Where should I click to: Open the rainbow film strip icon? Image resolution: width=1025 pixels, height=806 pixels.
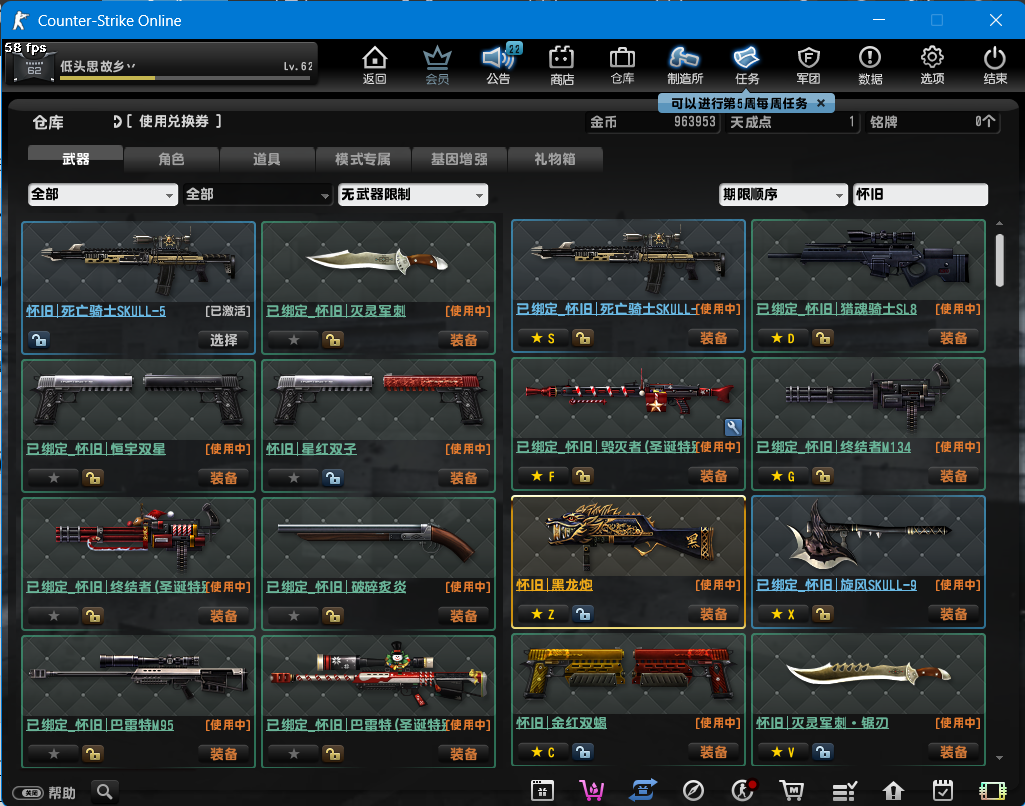(x=992, y=791)
